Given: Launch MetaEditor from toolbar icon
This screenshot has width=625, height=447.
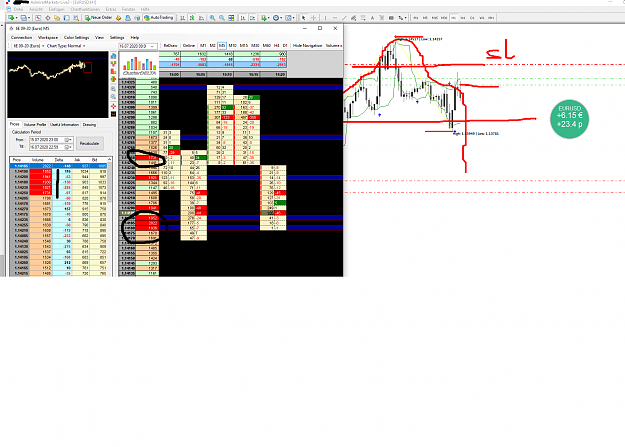Looking at the screenshot, I should 118,18.
